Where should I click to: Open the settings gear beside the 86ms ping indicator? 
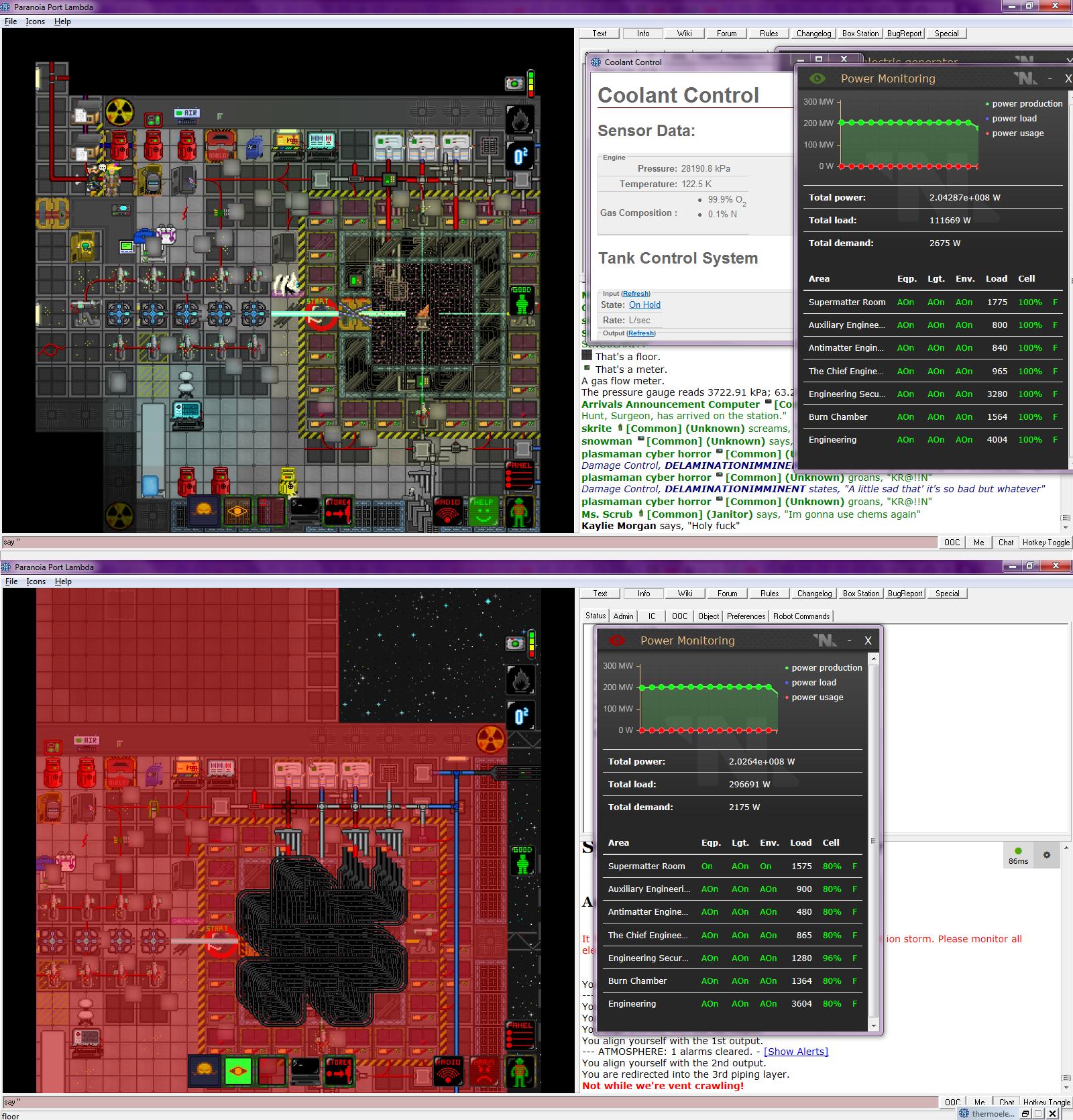[1046, 855]
